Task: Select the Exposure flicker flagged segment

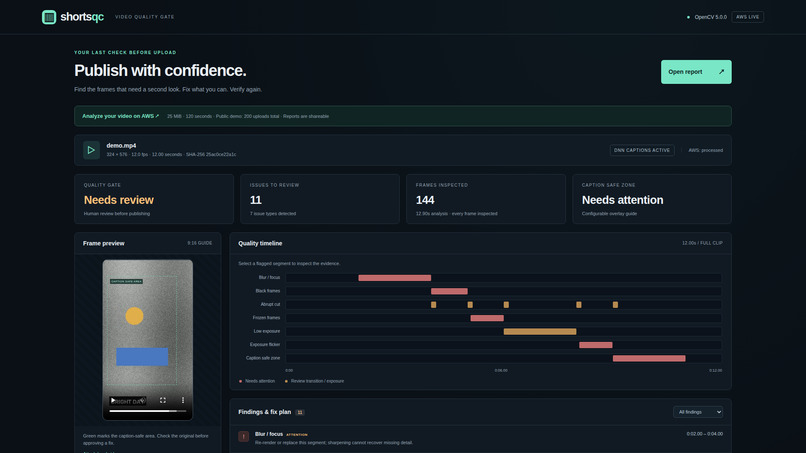Action: [x=596, y=345]
